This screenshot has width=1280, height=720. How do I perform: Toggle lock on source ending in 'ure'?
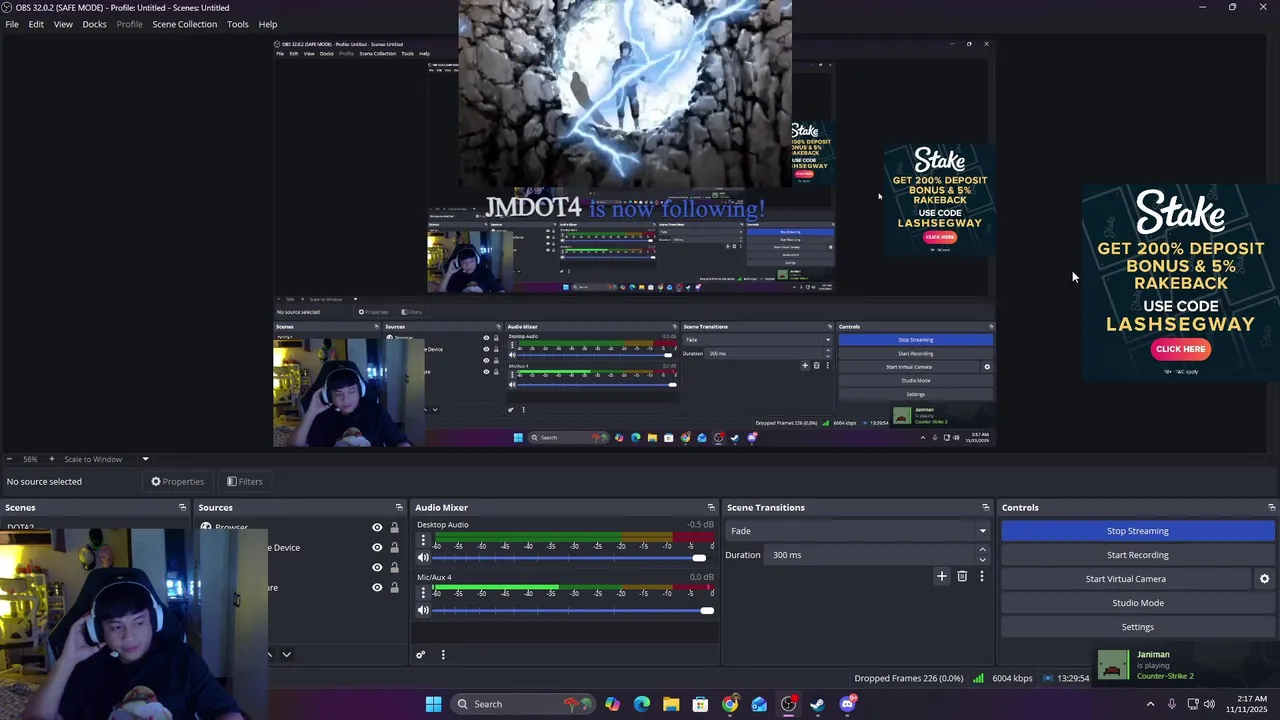pos(394,587)
